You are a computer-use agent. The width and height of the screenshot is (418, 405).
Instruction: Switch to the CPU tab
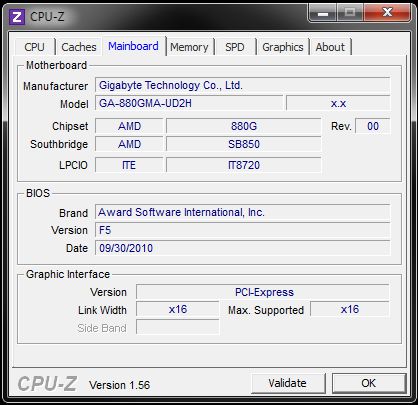coord(34,47)
